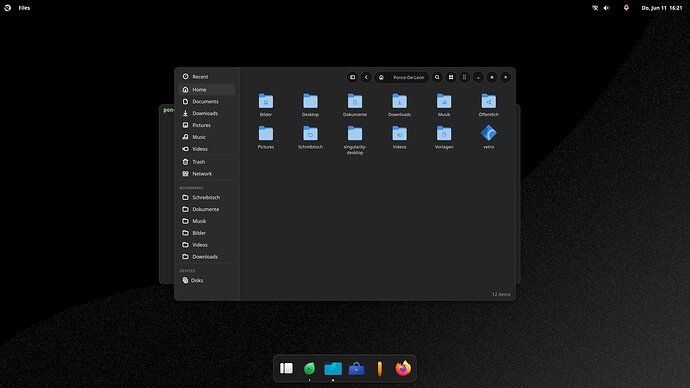Screen dimensions: 690x388
Task: Launch Firefox from the dock
Action: [x=403, y=368]
